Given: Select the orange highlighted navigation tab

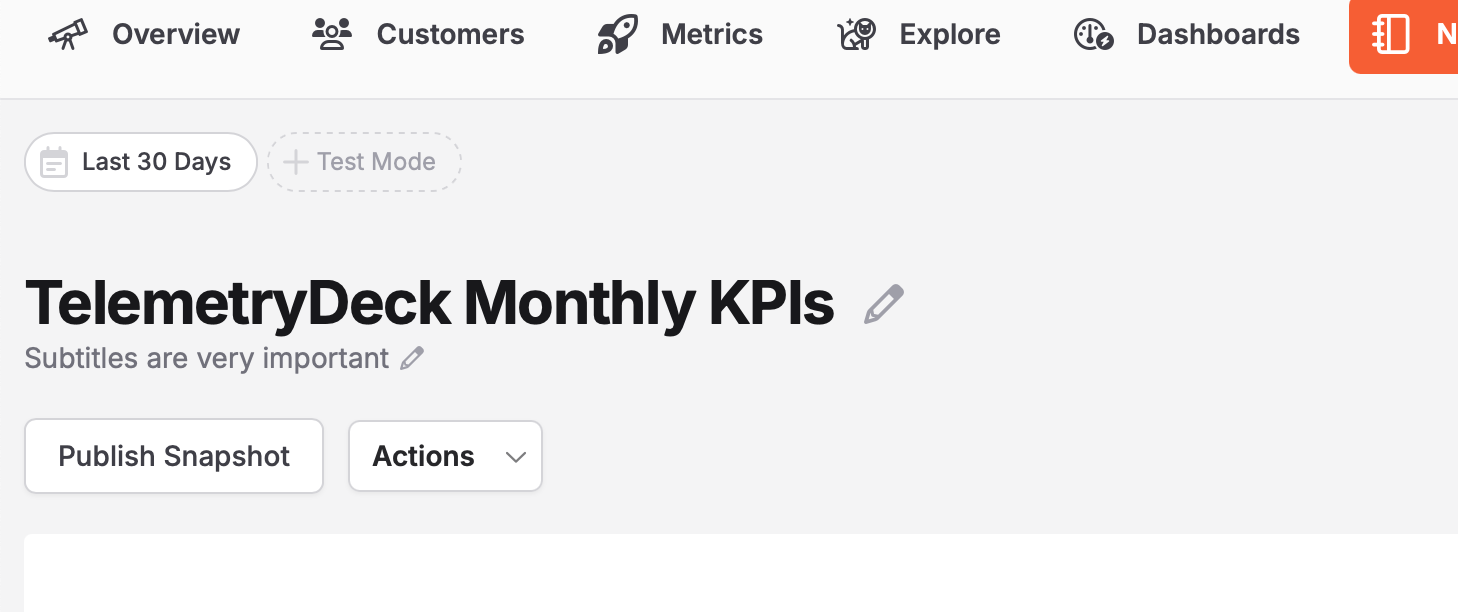Looking at the screenshot, I should (1404, 35).
